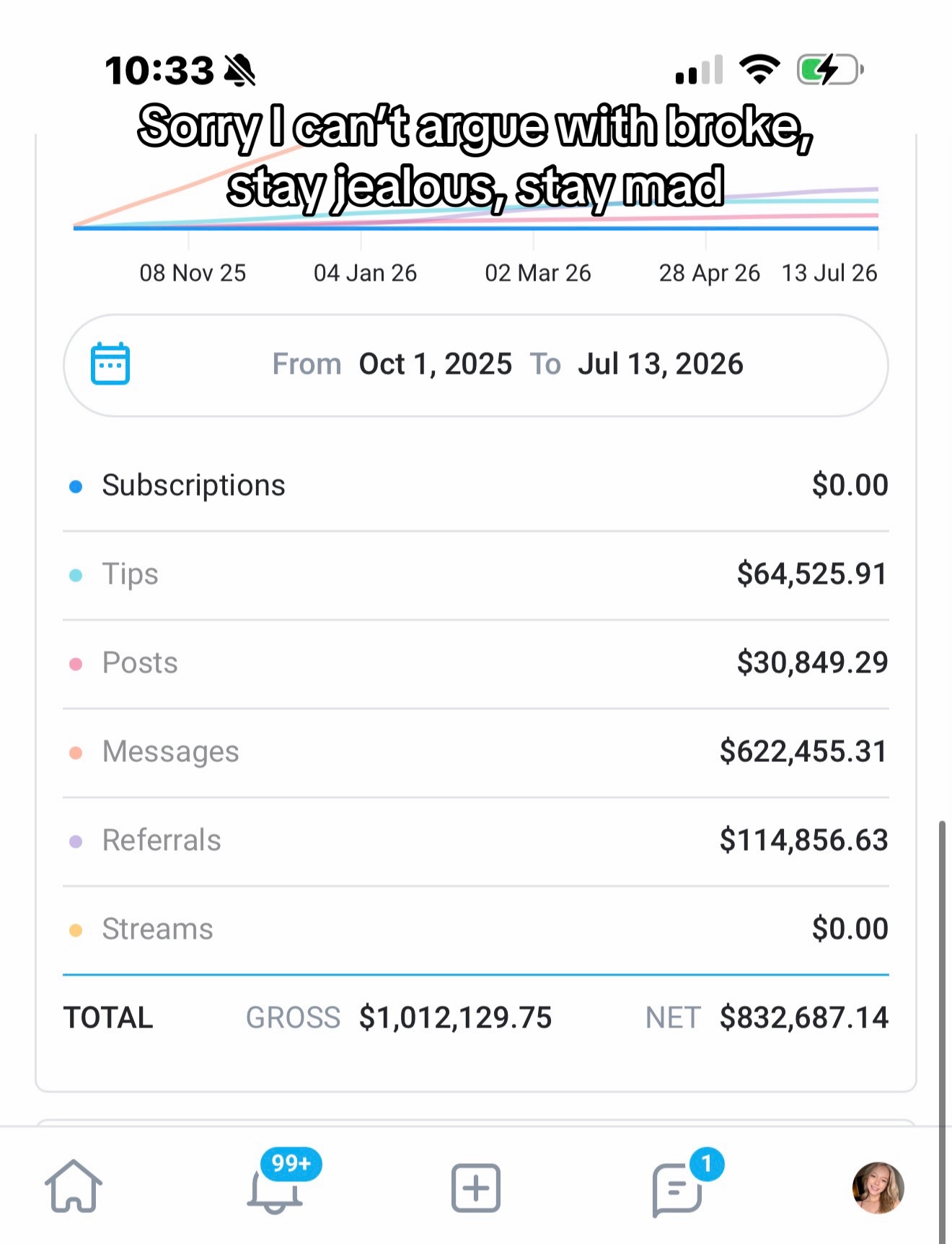
Task: Change the From date Oct 1, 2025
Action: coord(436,364)
